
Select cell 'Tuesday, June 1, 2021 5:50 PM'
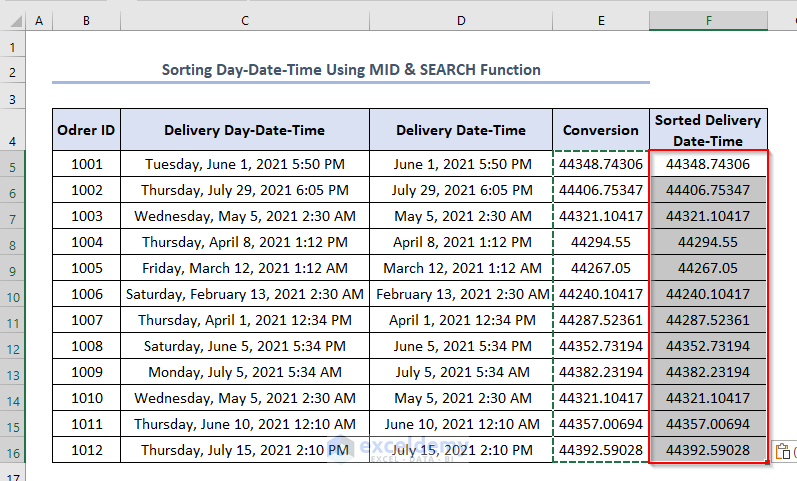(244, 164)
